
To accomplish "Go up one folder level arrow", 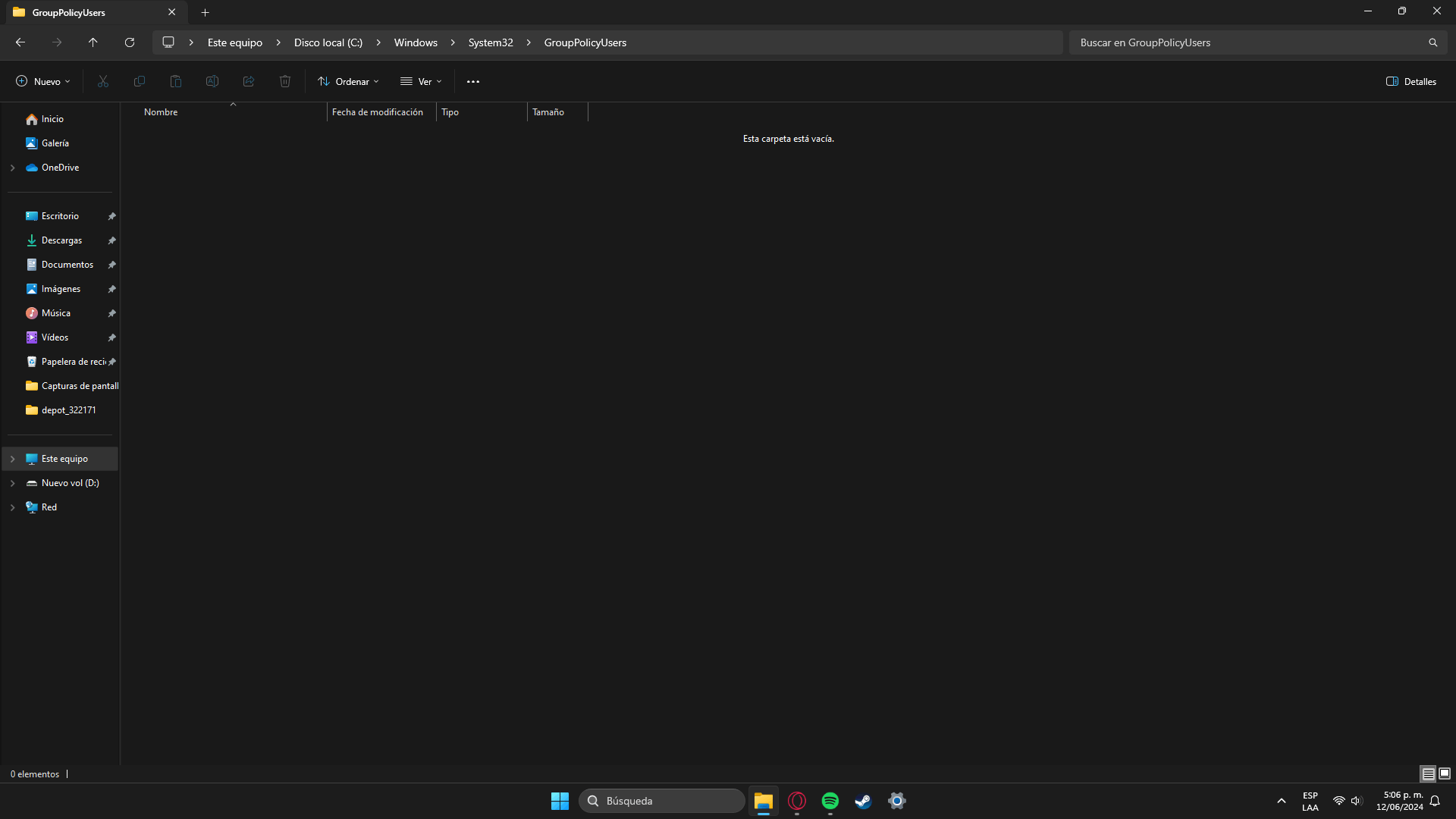I will (93, 42).
